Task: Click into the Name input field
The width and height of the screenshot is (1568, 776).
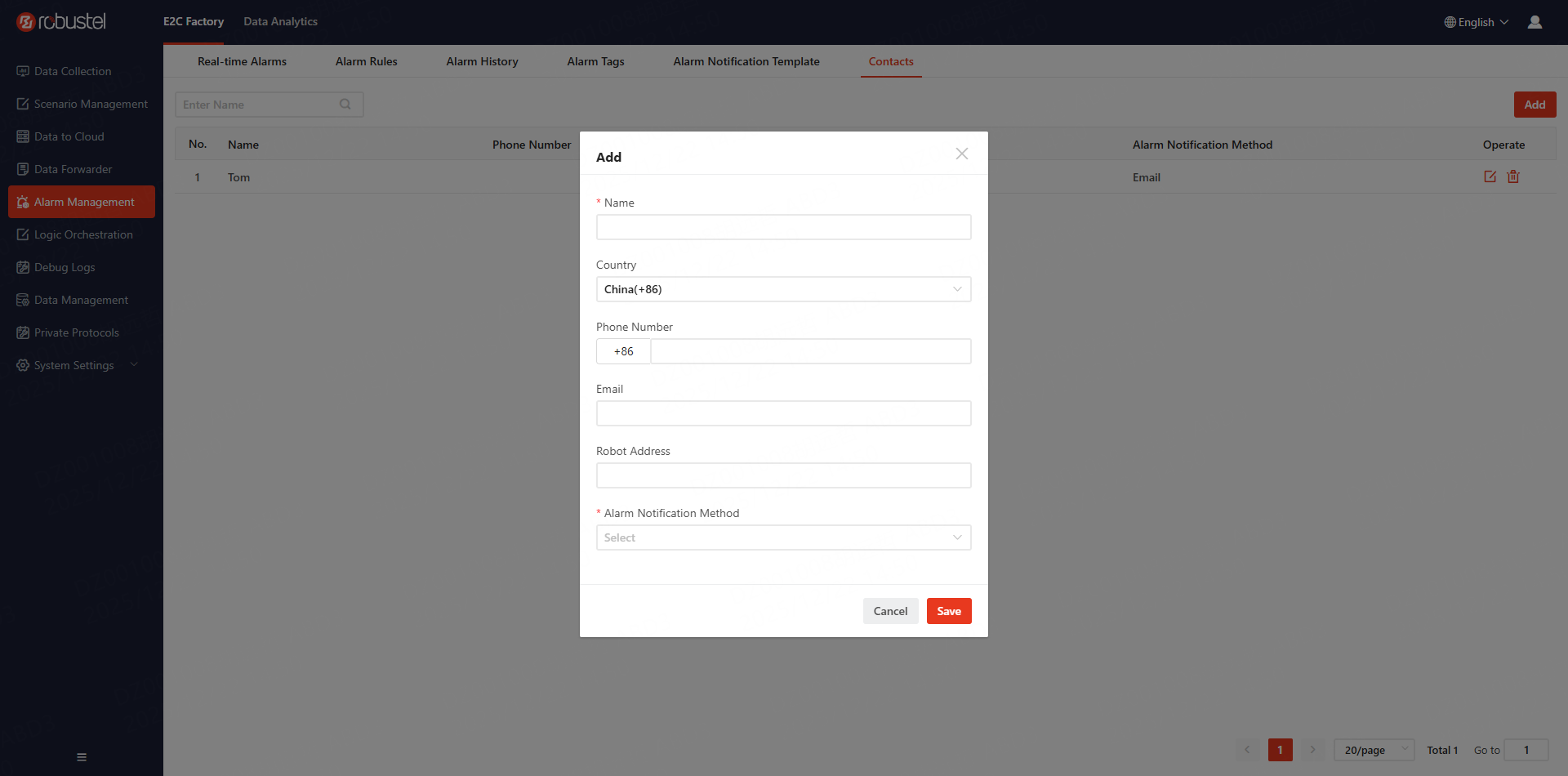Action: pyautogui.click(x=782, y=227)
